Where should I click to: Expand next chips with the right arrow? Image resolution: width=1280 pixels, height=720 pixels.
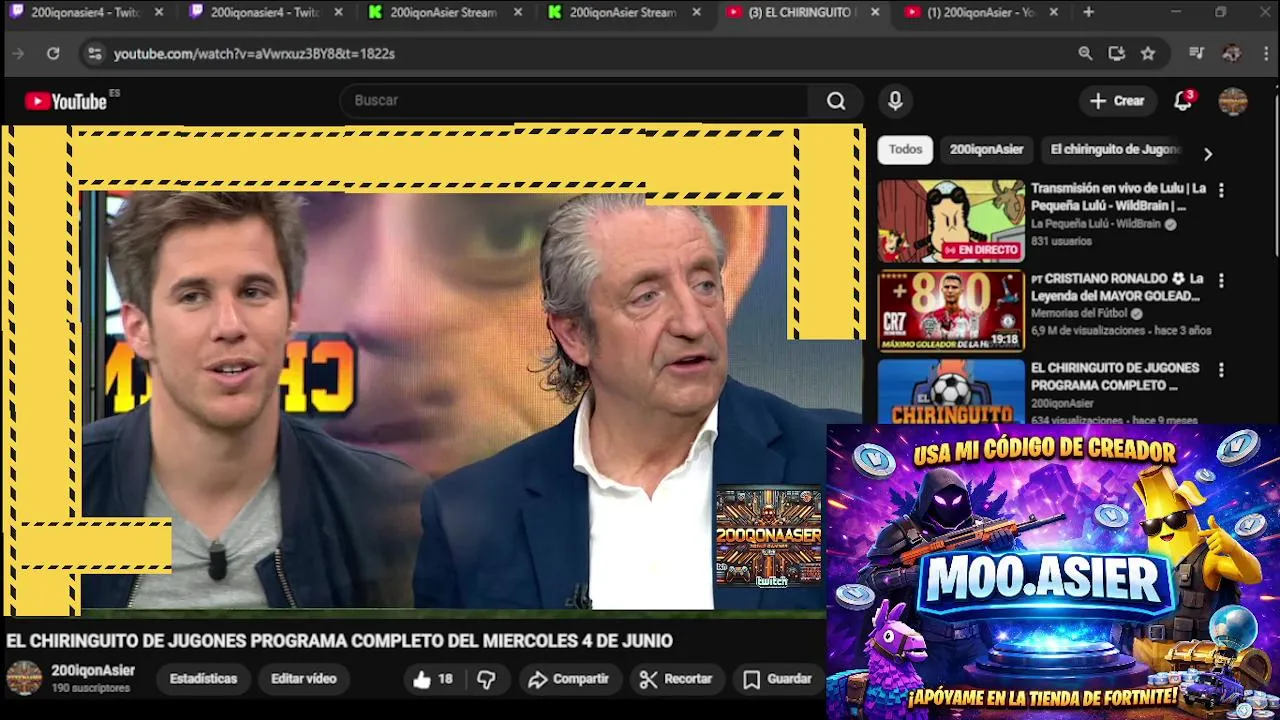(x=1207, y=153)
